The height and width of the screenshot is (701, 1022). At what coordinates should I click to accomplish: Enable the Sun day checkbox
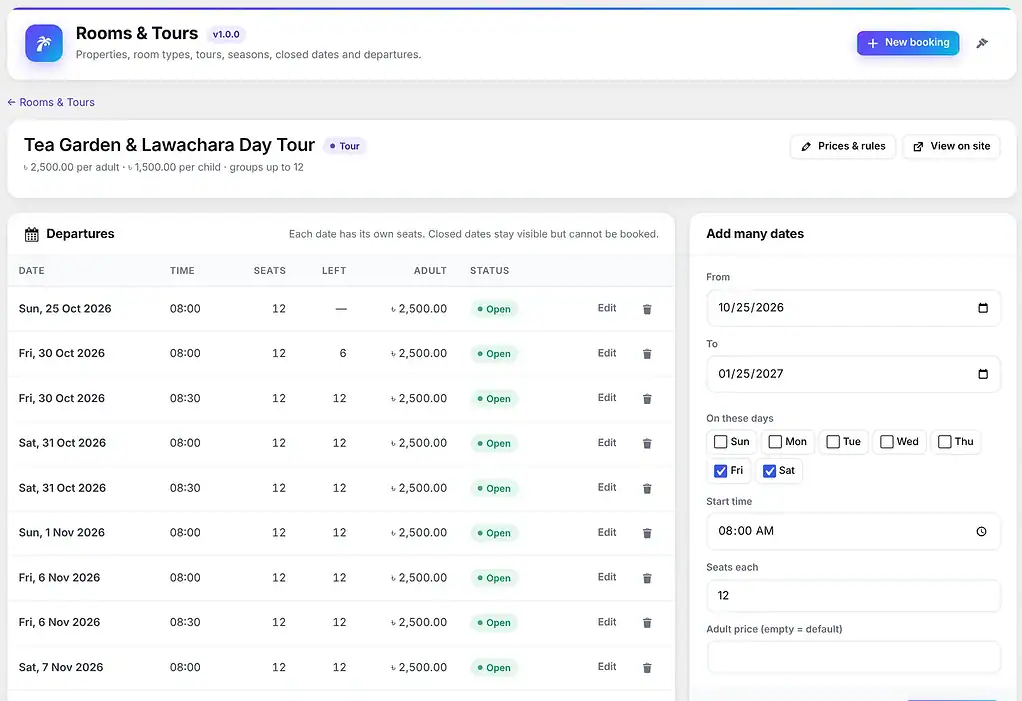tap(720, 442)
